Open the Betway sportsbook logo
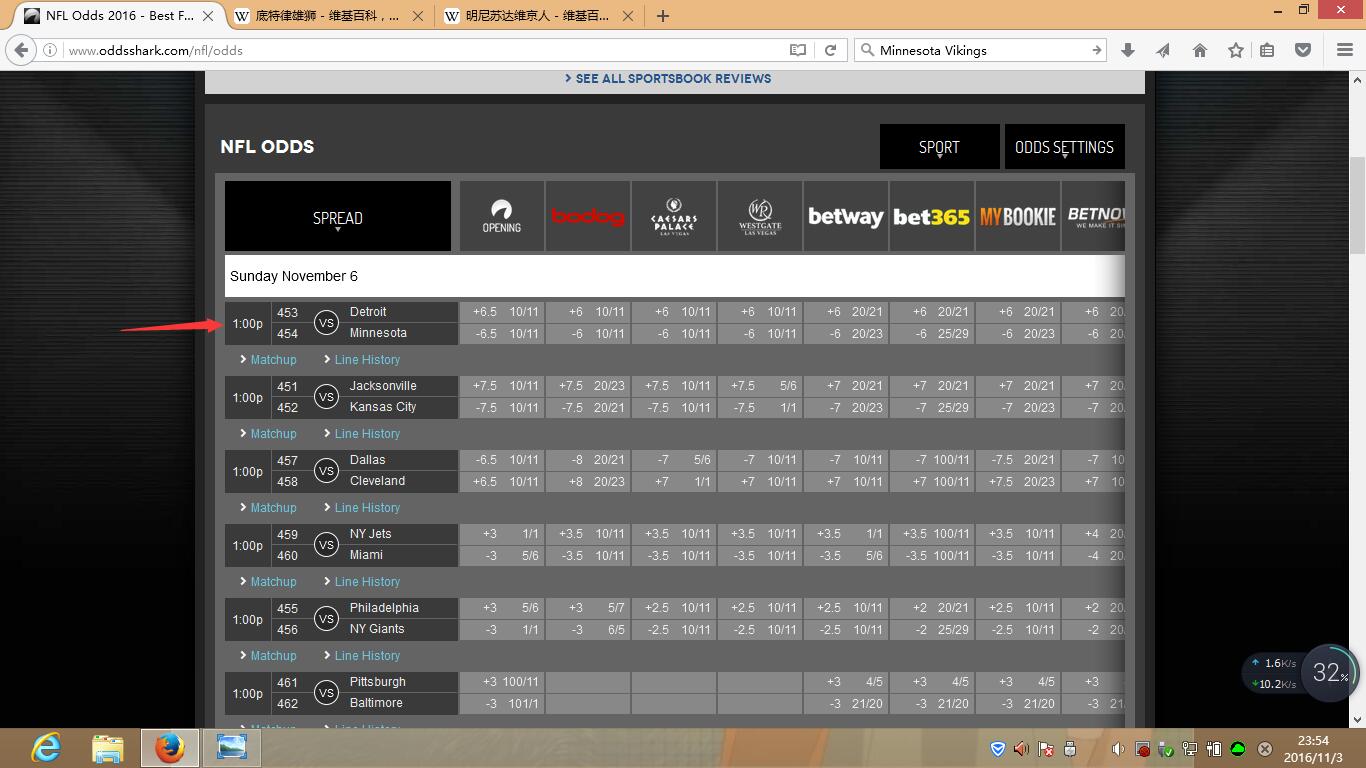Viewport: 1366px width, 768px height. 846,216
